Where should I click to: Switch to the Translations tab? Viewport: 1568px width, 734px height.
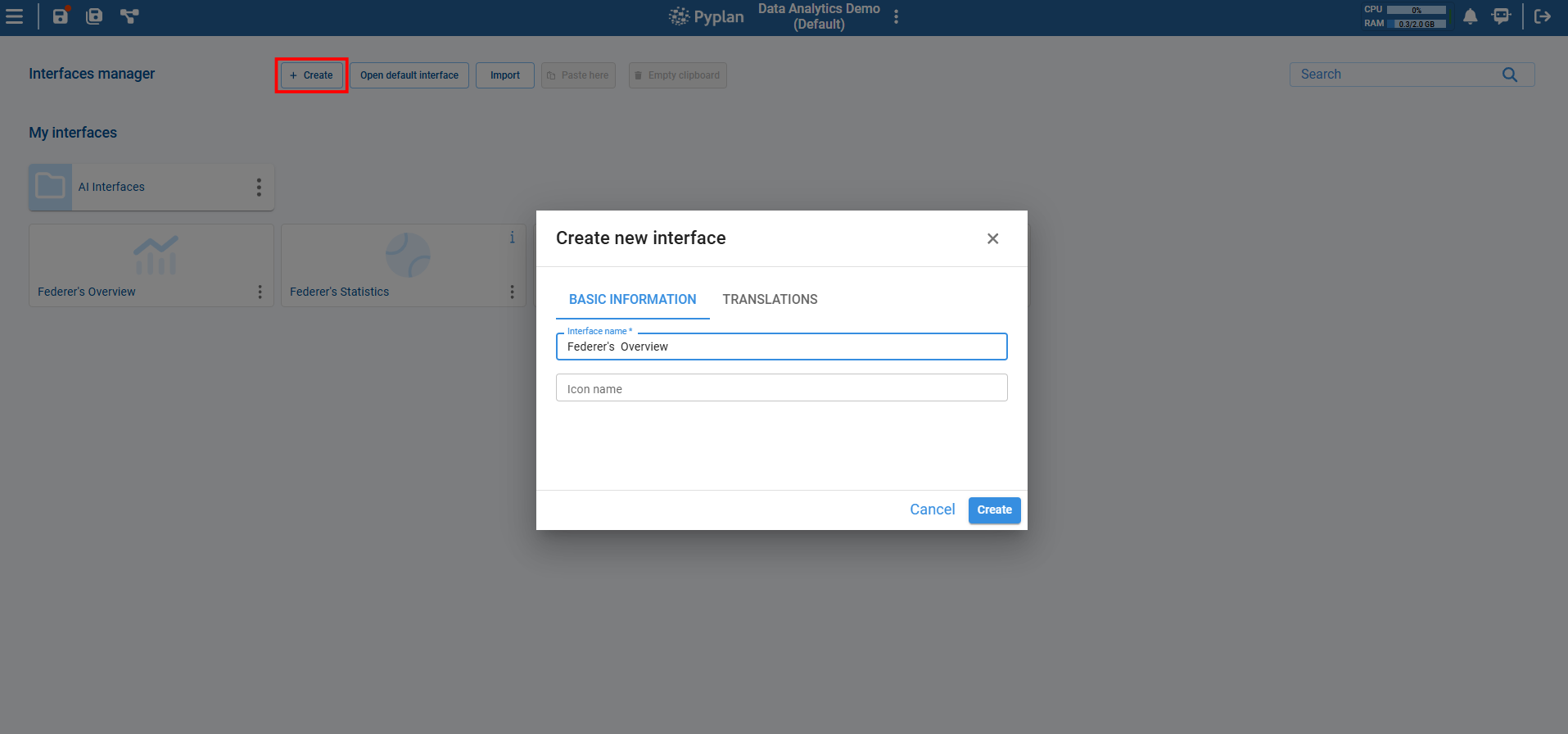tap(770, 300)
